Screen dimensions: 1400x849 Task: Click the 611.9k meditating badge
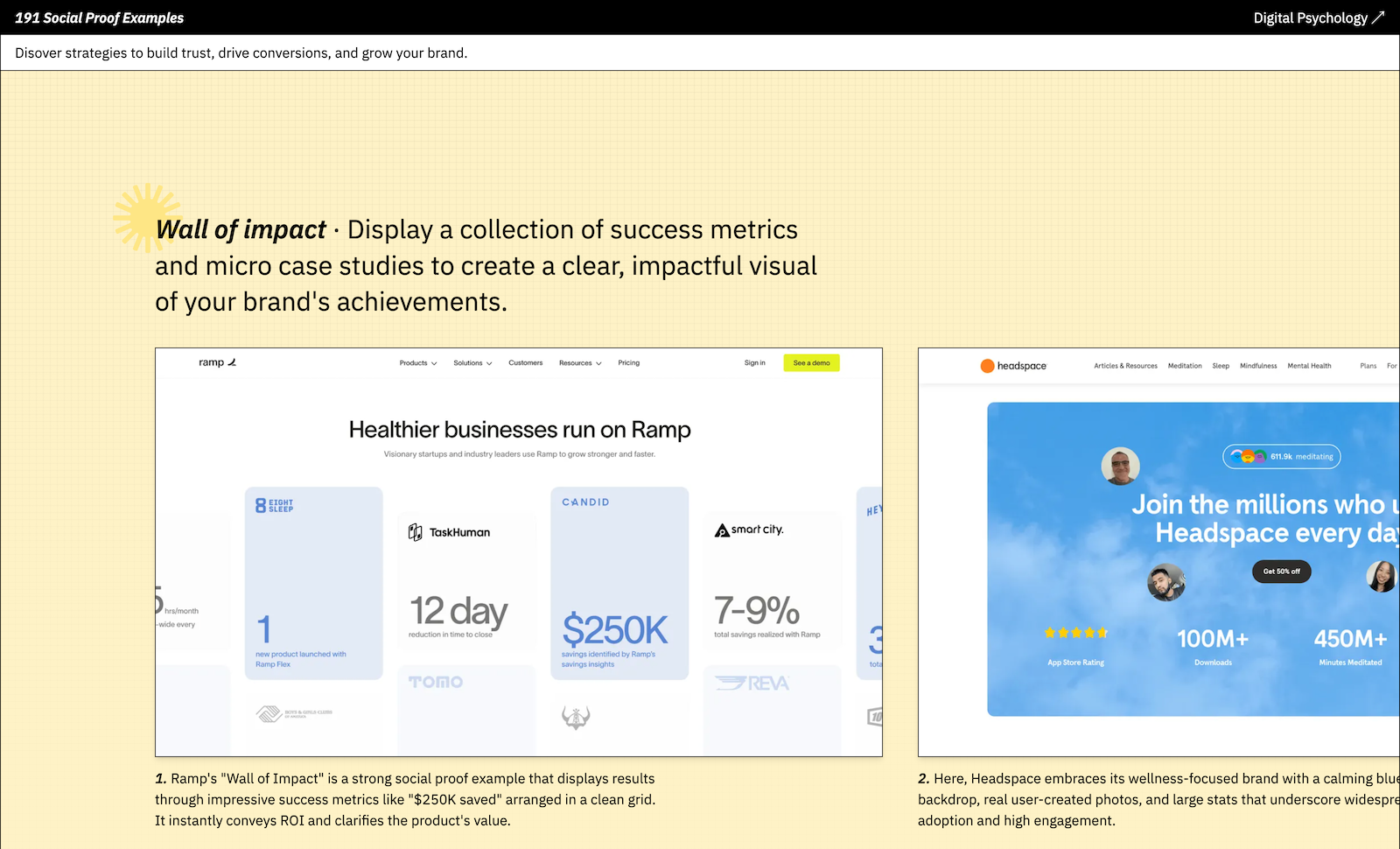point(1282,456)
